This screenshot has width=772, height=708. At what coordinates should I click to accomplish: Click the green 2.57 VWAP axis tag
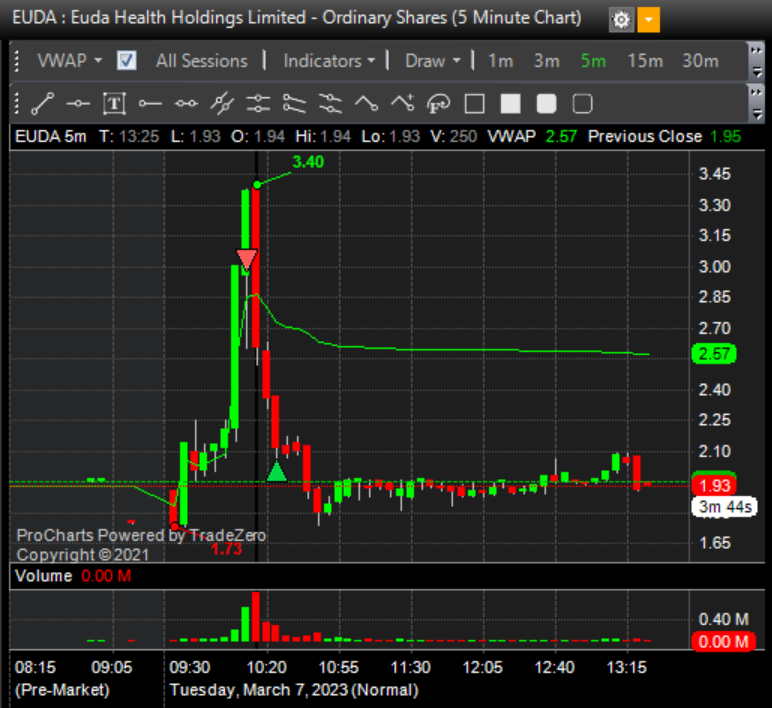tap(714, 354)
